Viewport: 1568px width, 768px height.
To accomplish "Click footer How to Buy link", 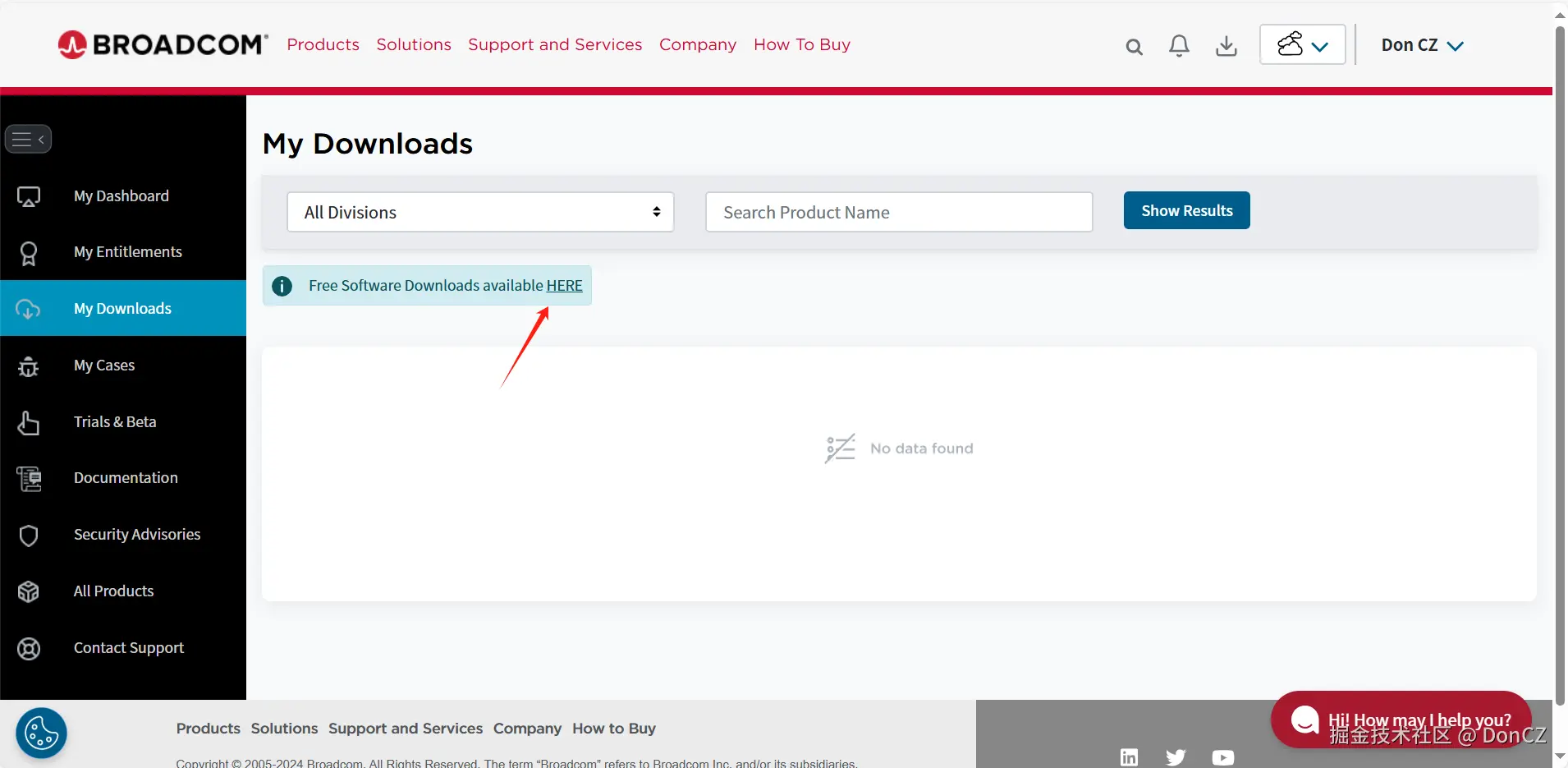I will coord(614,728).
